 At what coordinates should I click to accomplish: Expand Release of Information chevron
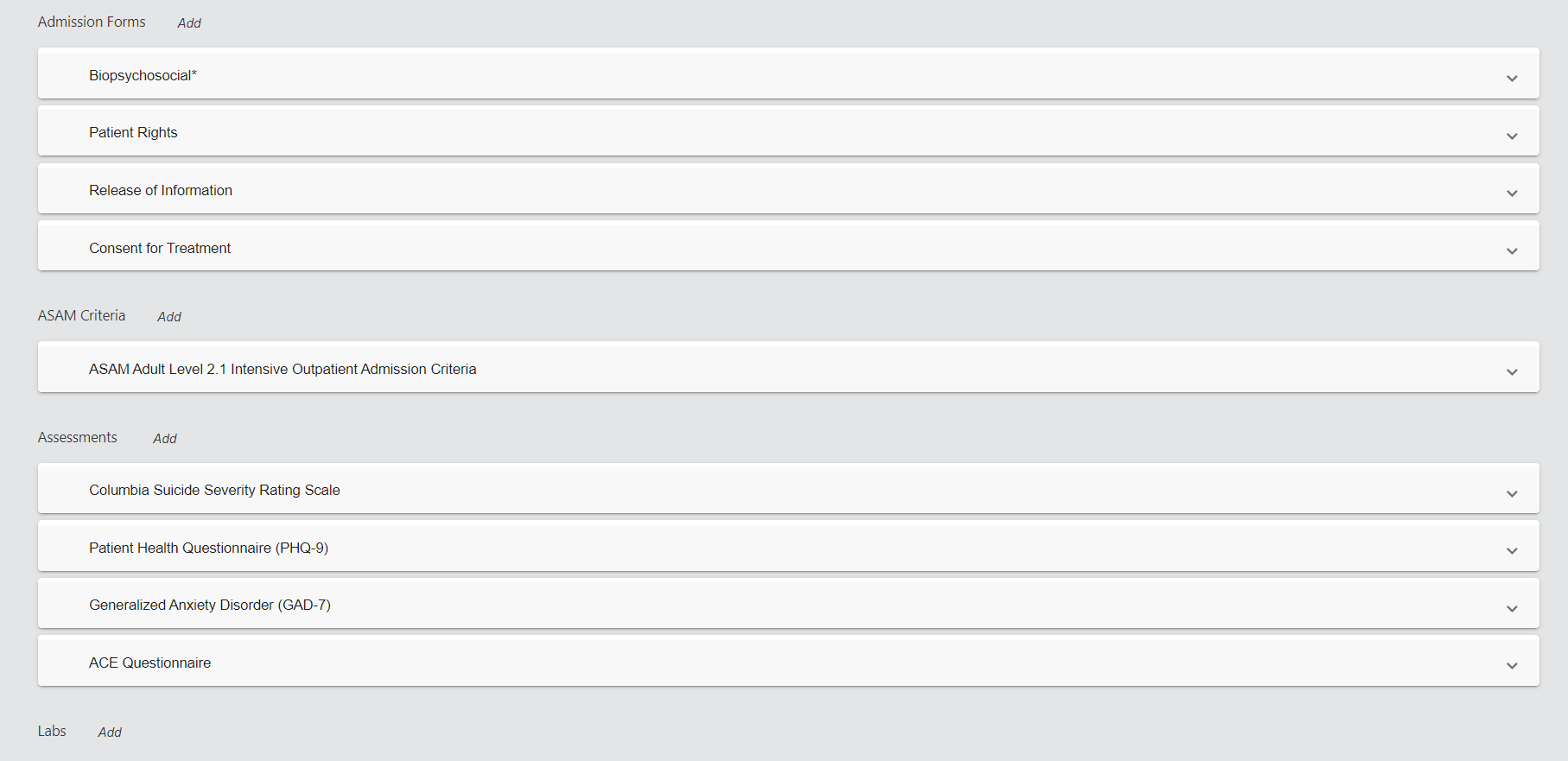tap(1512, 193)
